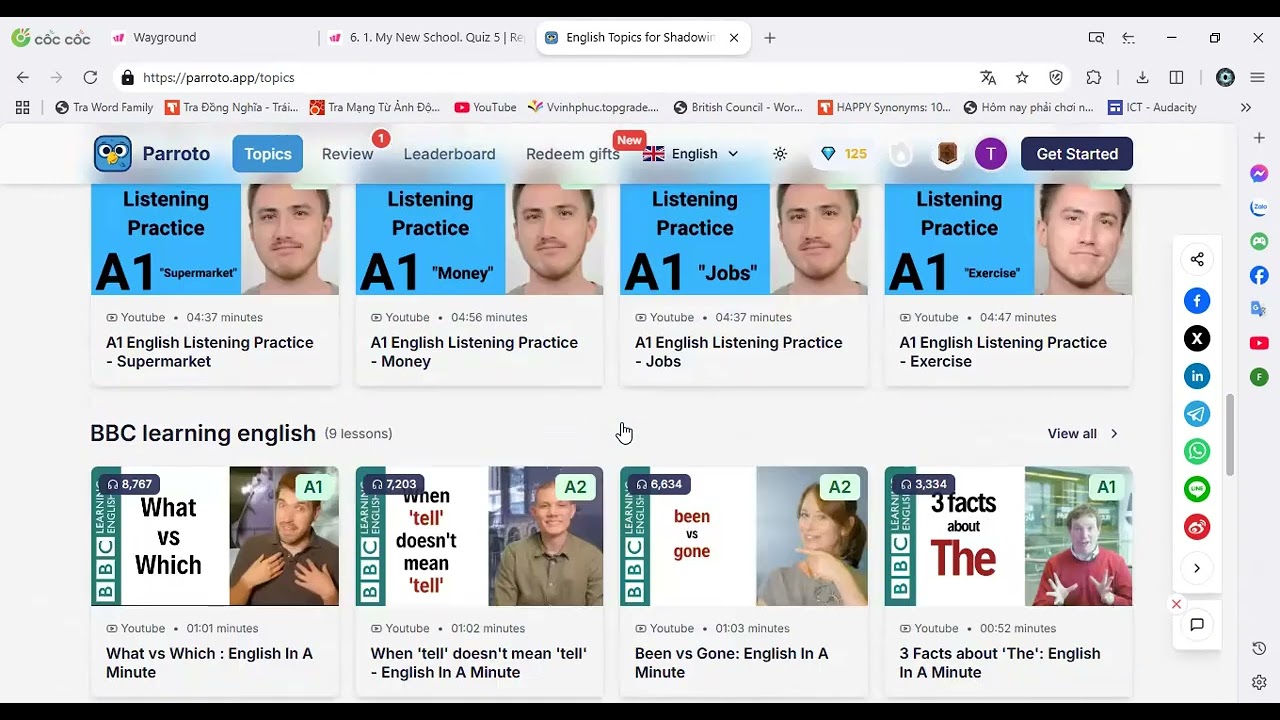
Task: Open the shield protection icon
Action: [1056, 78]
